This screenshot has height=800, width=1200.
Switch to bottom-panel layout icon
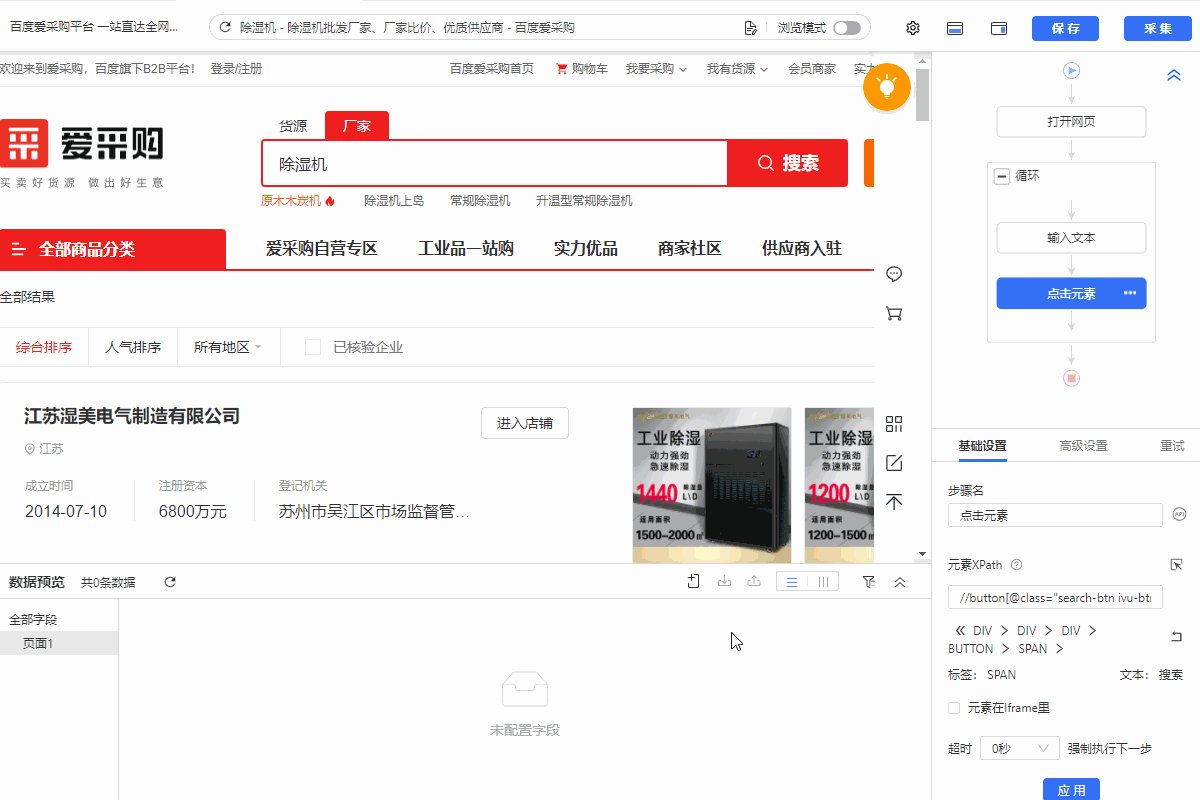click(955, 28)
